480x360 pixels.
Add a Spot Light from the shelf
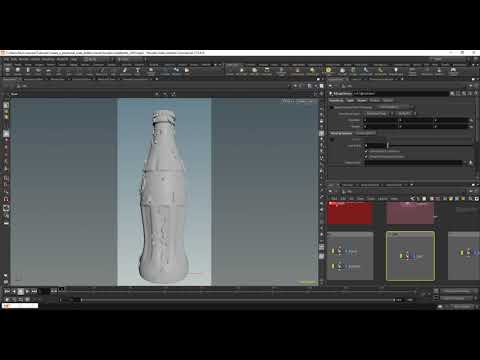tap(254, 71)
